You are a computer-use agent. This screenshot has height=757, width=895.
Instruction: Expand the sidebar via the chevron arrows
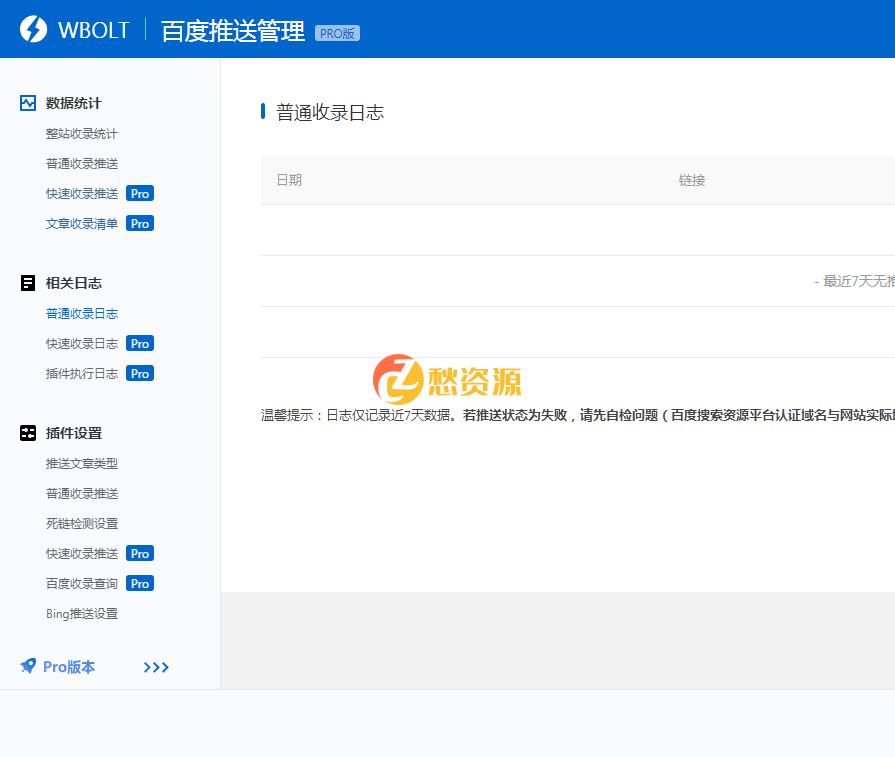[156, 667]
